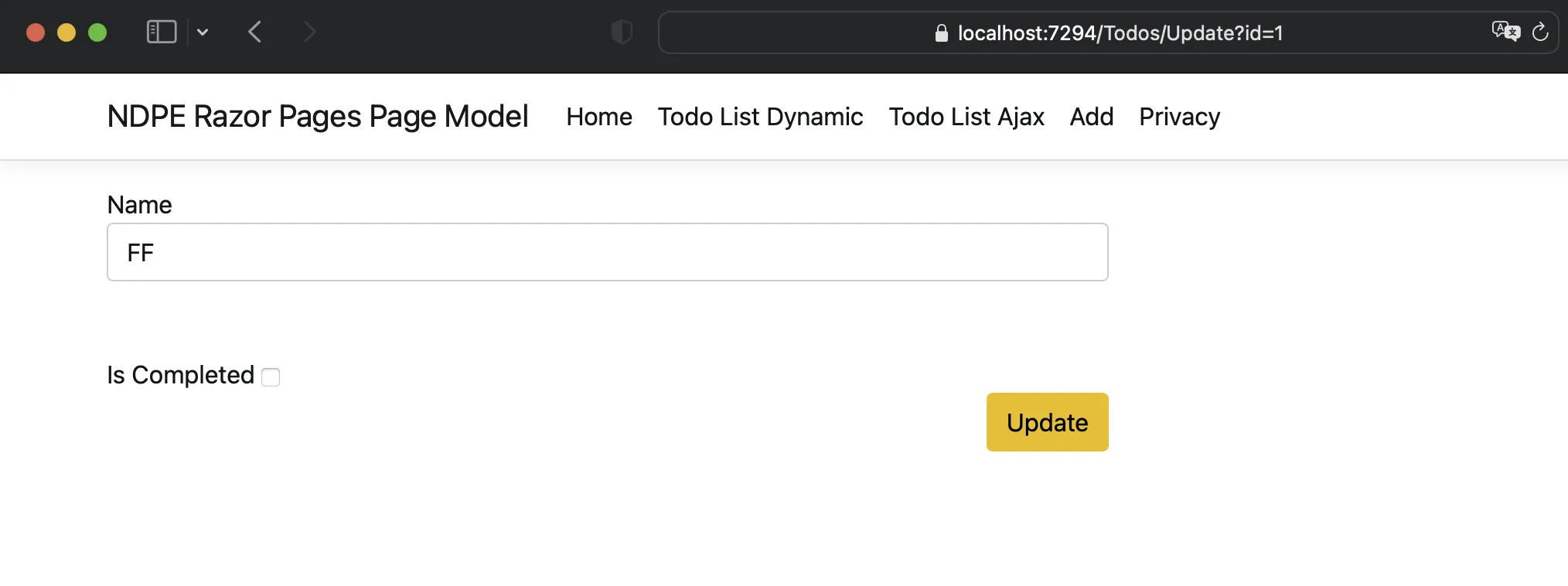Open the Privacy nav link

click(x=1179, y=117)
